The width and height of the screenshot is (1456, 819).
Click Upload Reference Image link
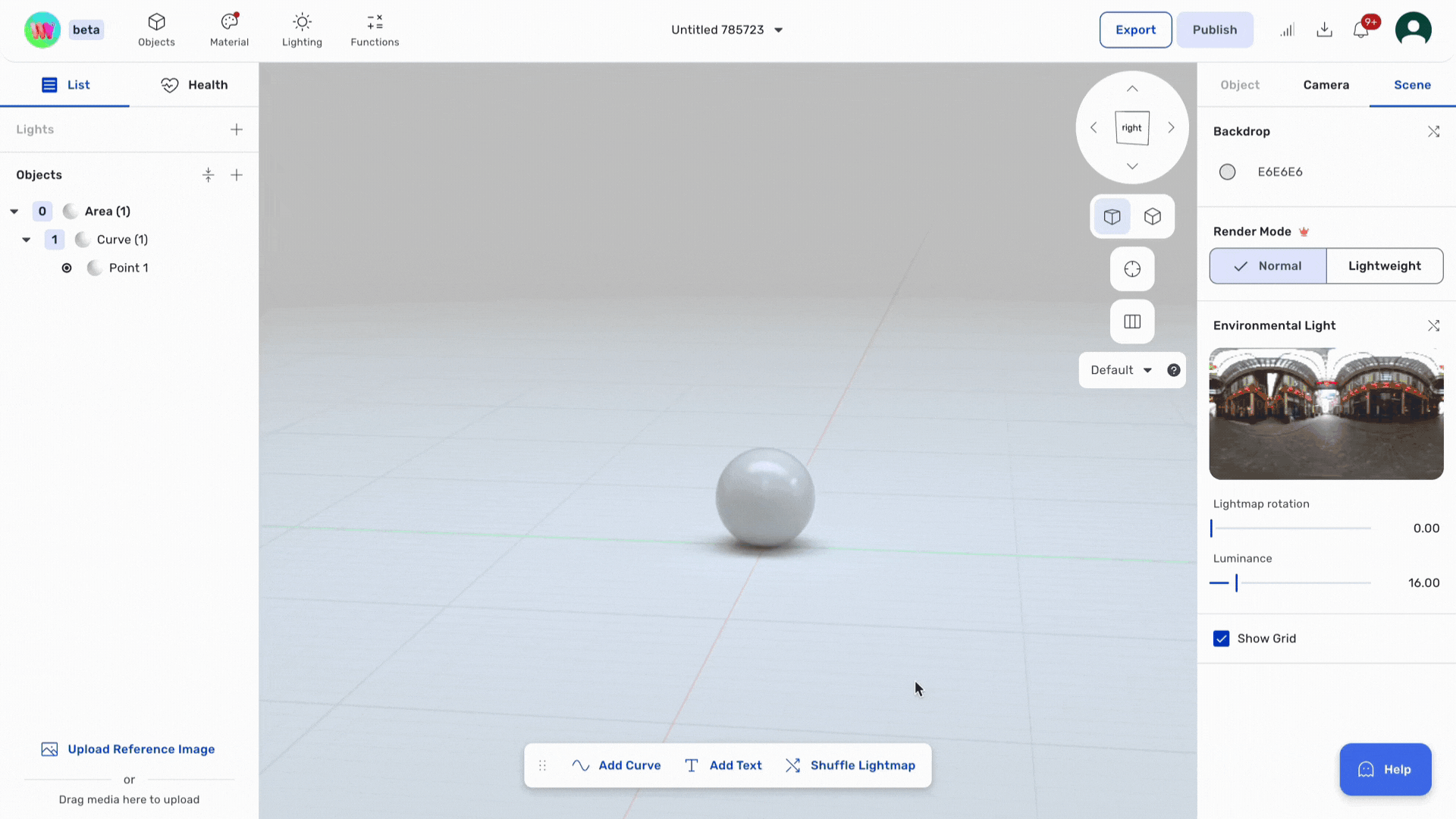pyautogui.click(x=128, y=749)
